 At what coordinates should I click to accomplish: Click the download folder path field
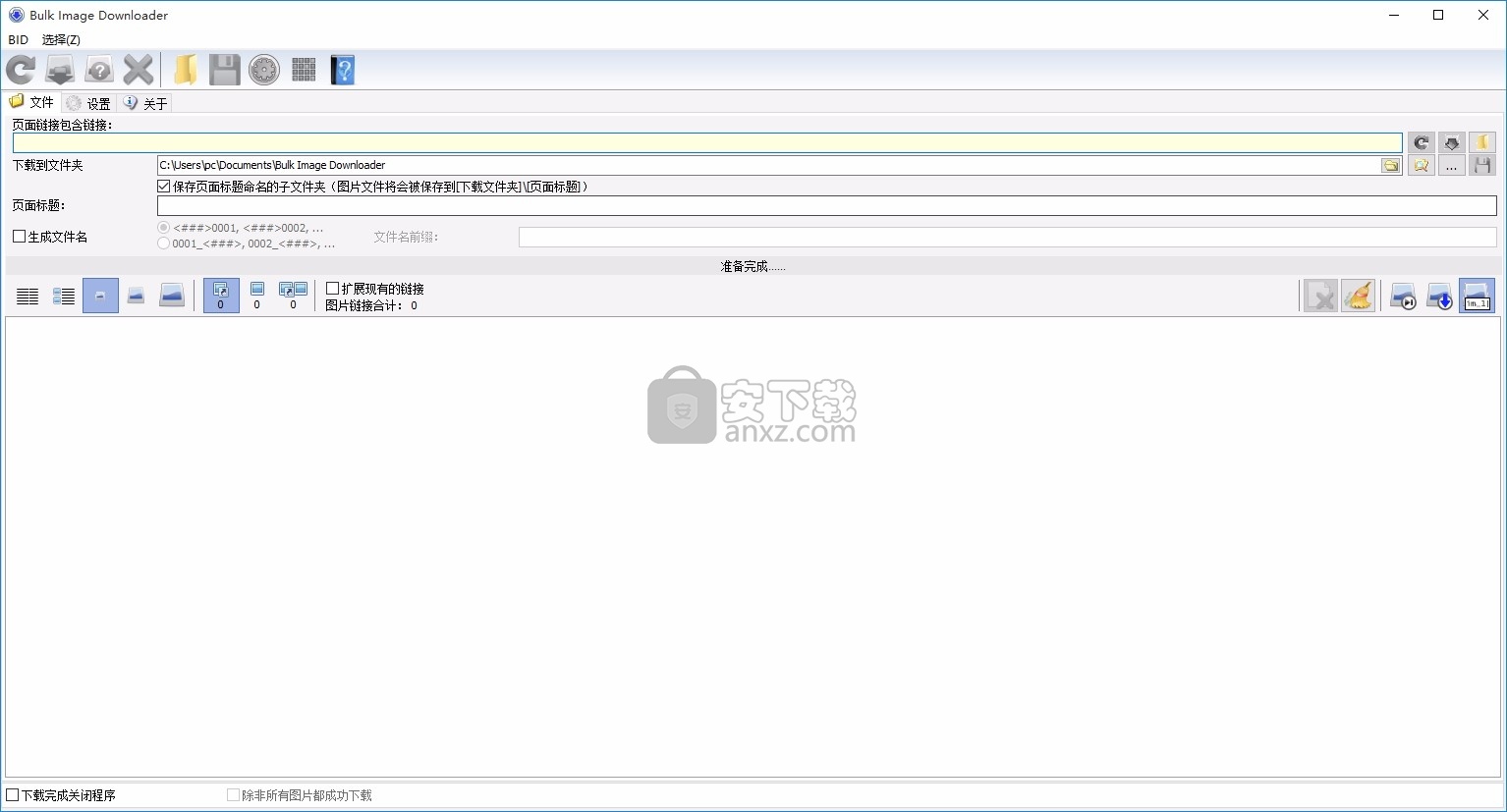tap(769, 166)
